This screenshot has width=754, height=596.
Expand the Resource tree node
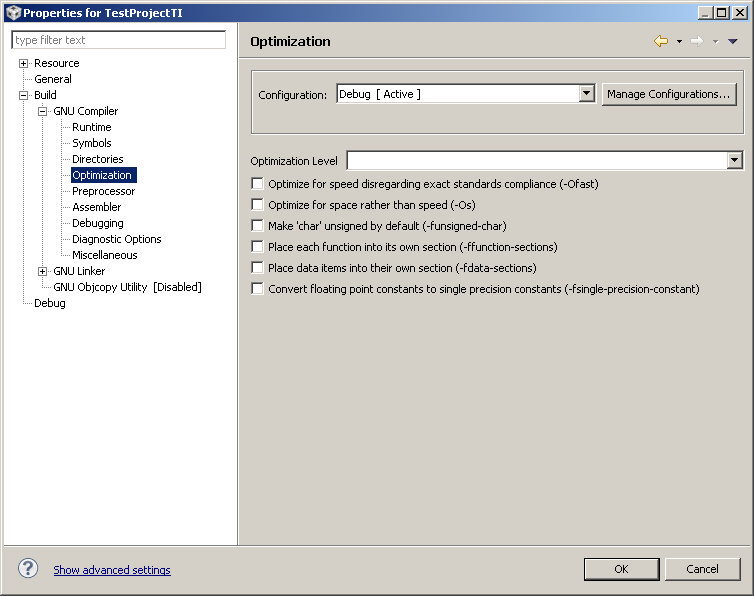(23, 63)
